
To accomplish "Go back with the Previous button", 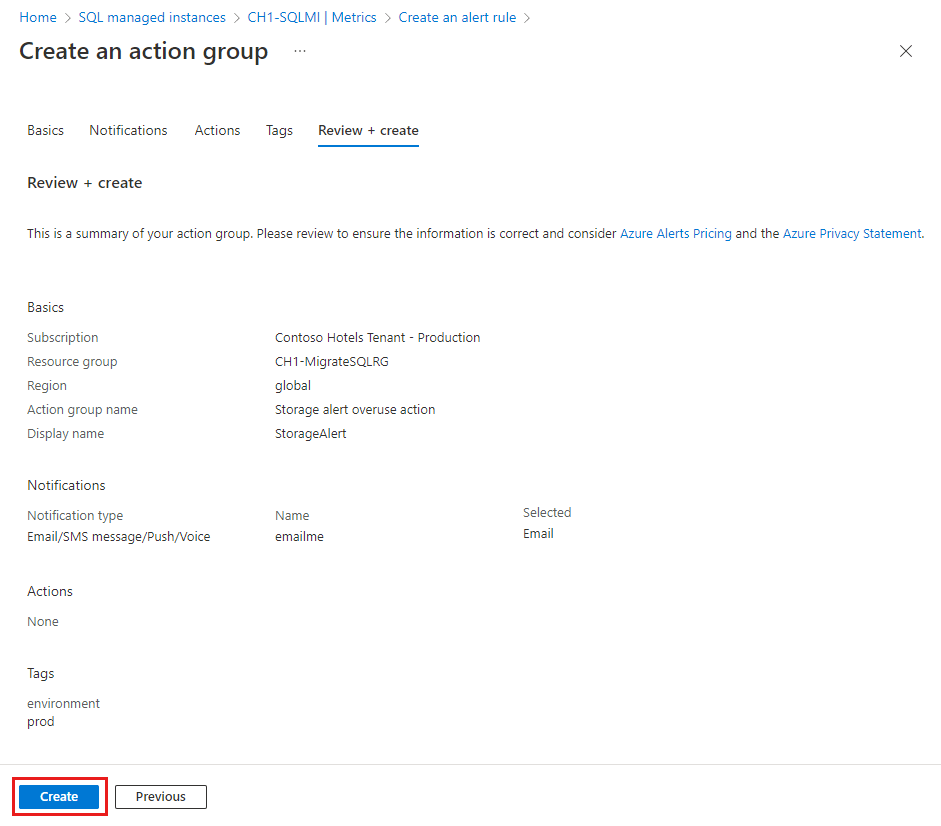I will pyautogui.click(x=160, y=796).
